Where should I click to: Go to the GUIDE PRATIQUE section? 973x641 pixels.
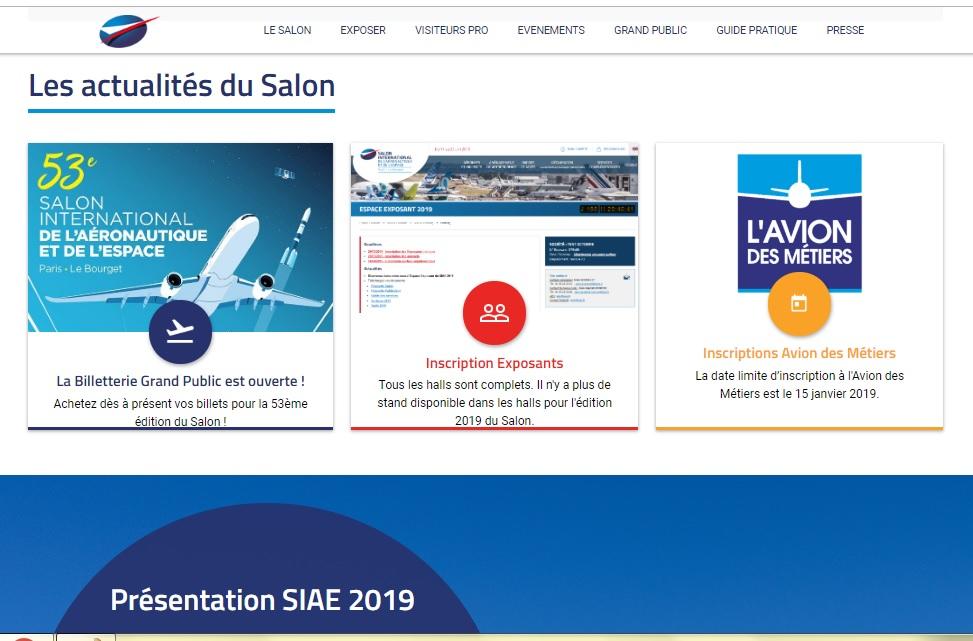757,30
